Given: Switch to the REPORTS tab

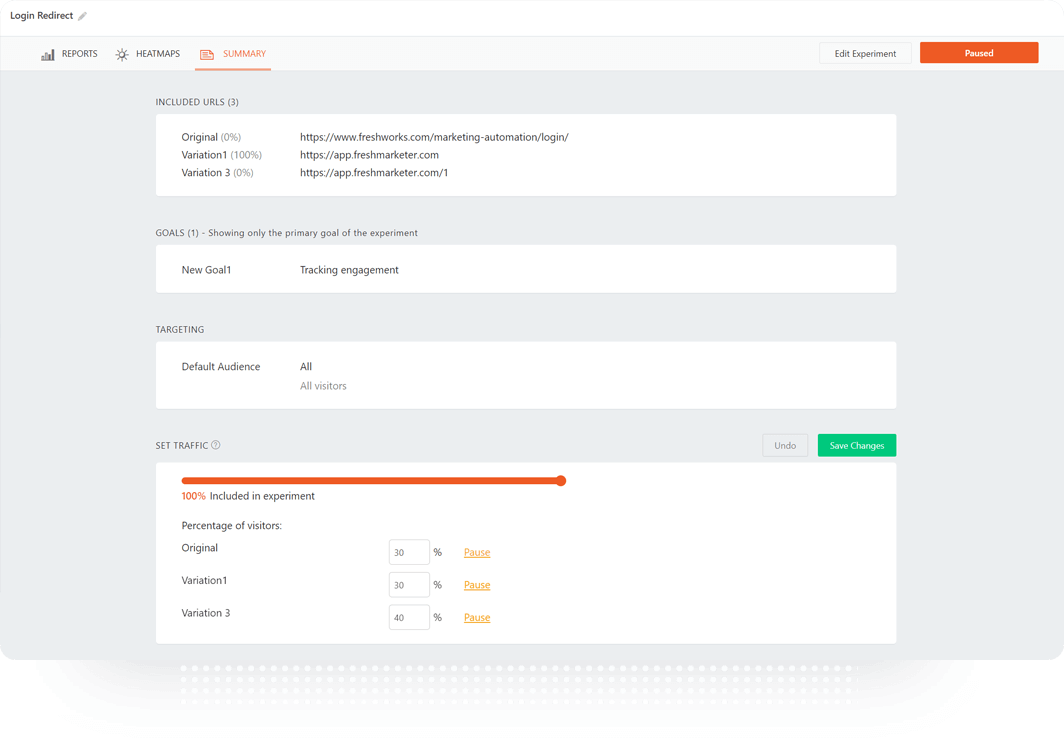Looking at the screenshot, I should [x=79, y=54].
